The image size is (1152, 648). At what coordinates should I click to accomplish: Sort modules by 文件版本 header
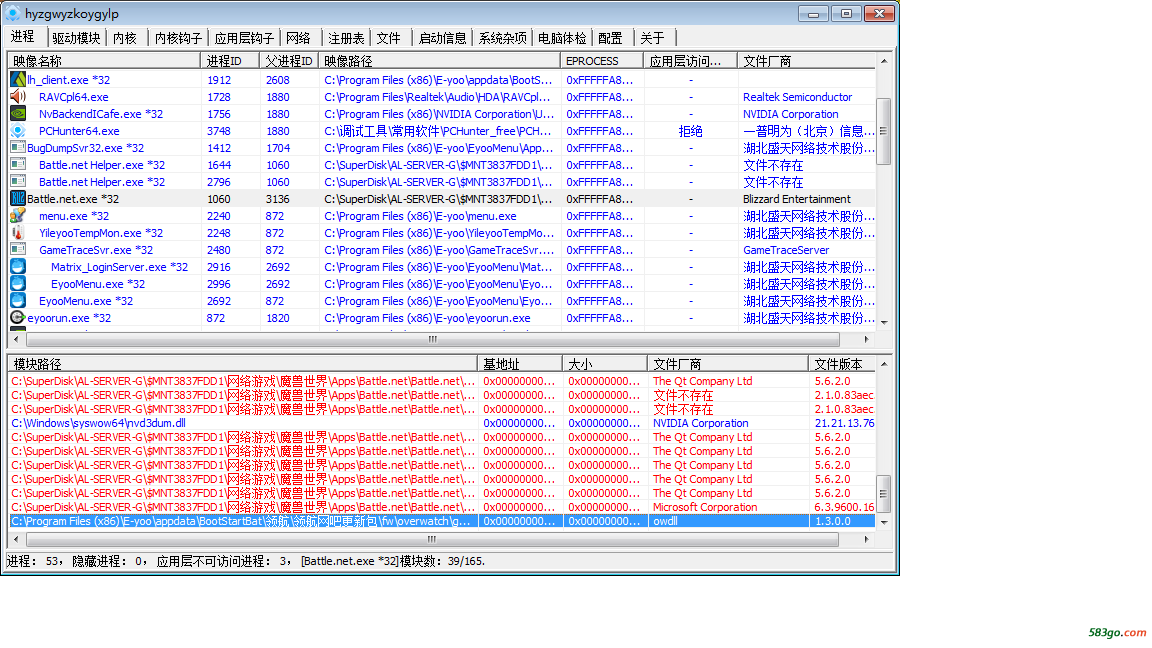842,364
